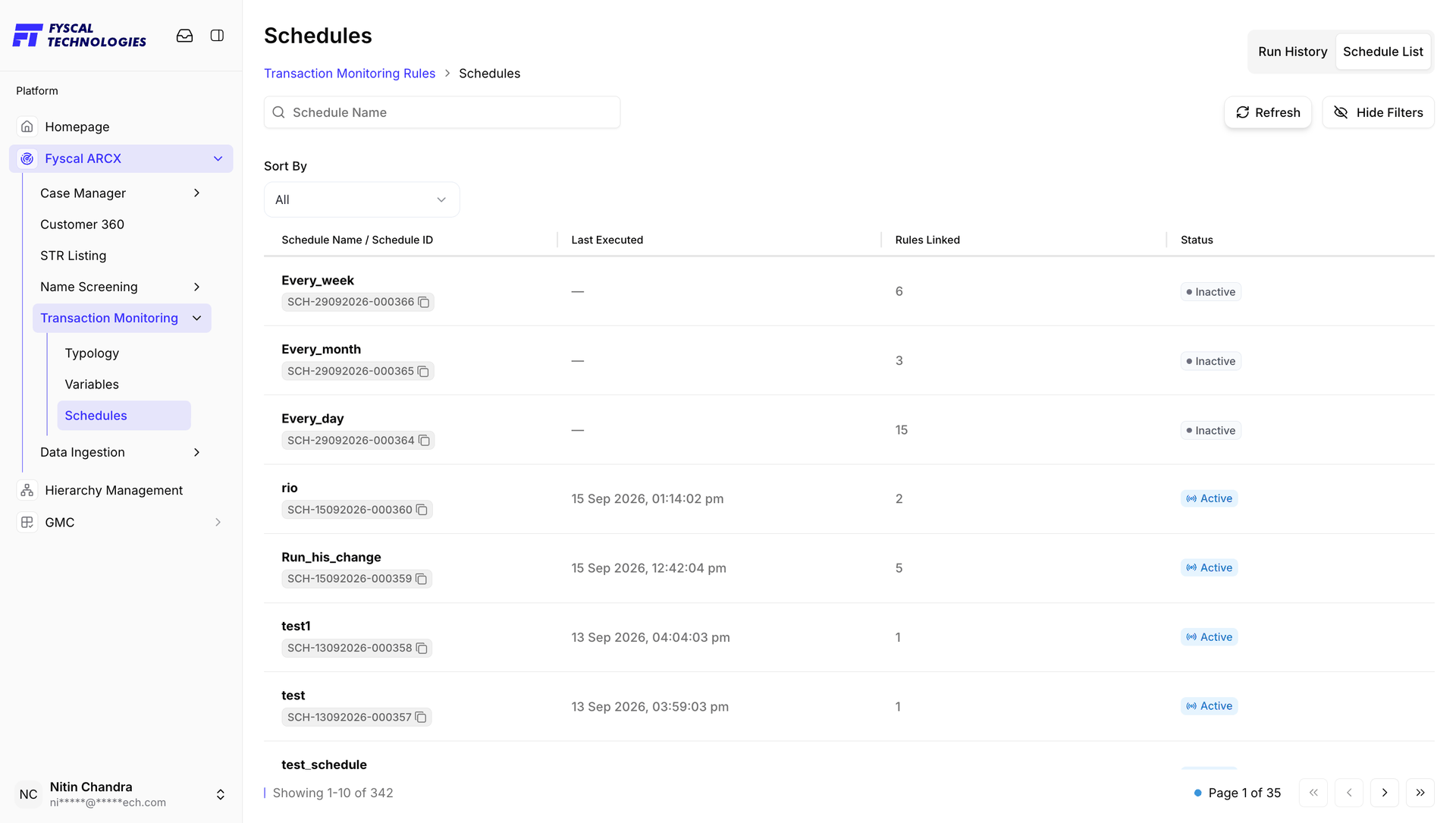Copy schedule ID SCH-13092026-000358
The image size is (1456, 823).
[x=422, y=648]
